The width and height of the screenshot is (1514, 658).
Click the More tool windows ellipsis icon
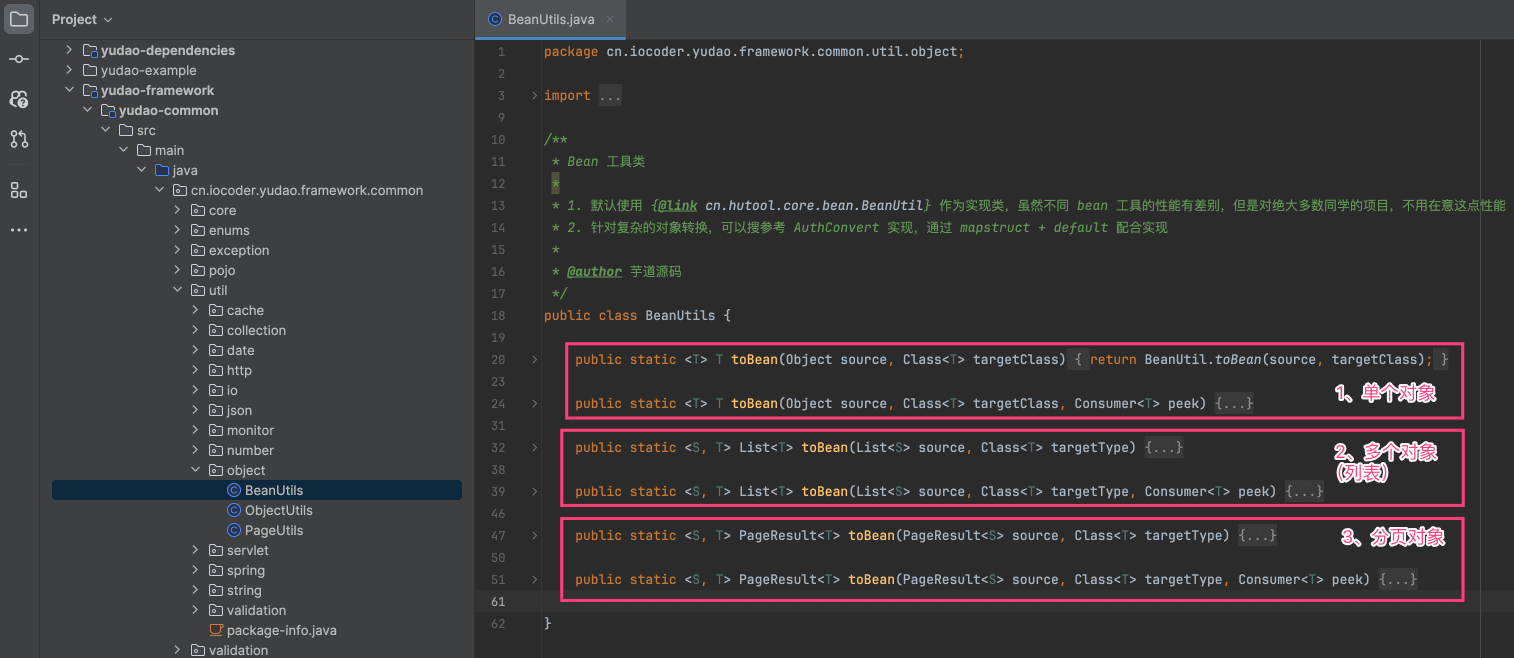pyautogui.click(x=19, y=230)
